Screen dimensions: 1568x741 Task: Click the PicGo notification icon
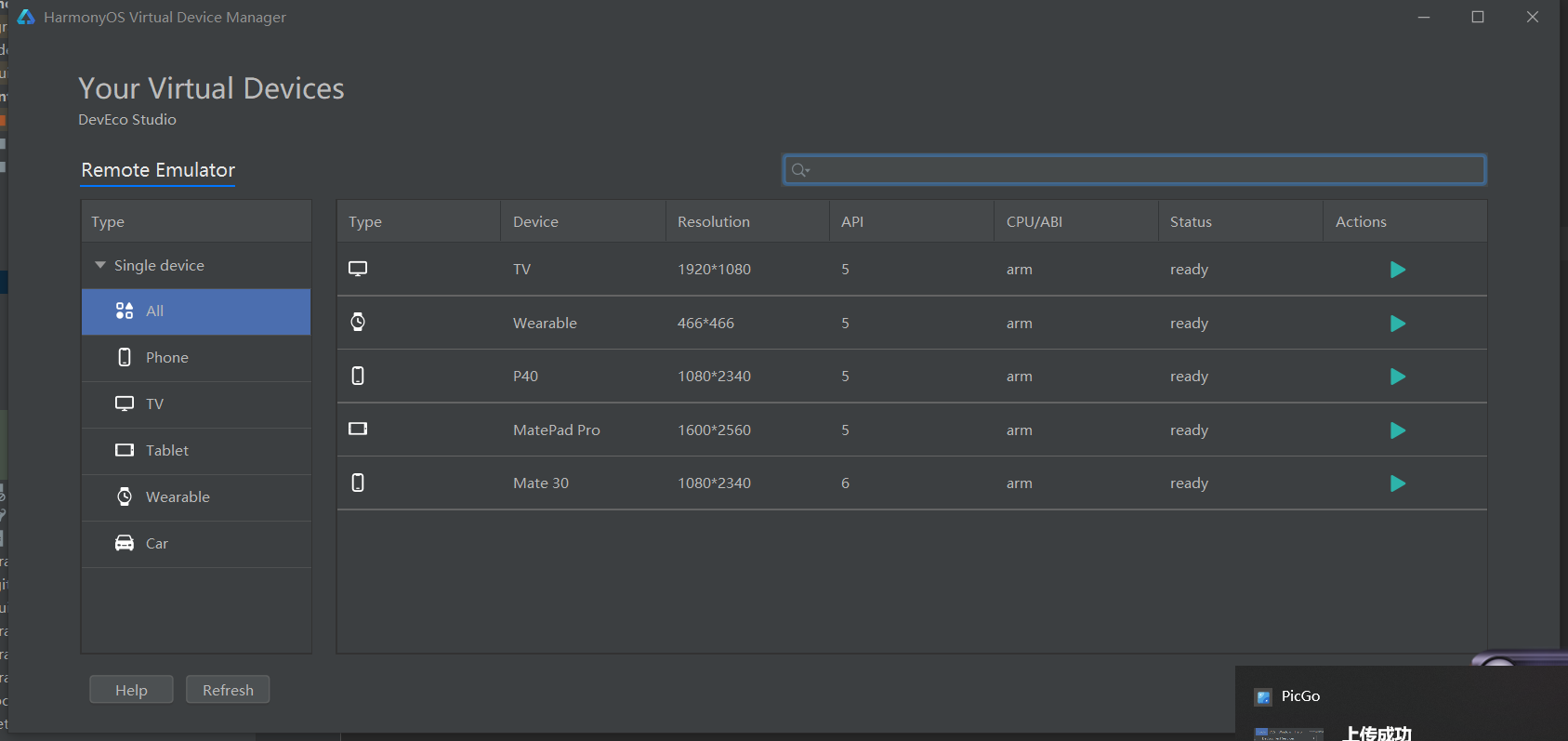1263,696
